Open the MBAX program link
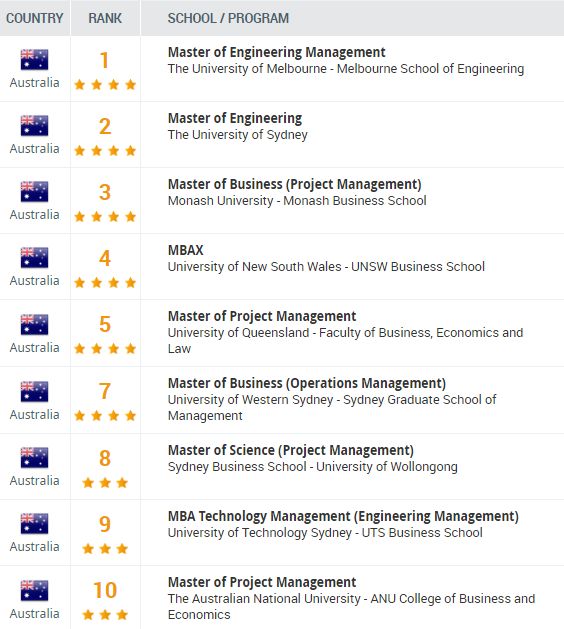564x629 pixels. 185,250
